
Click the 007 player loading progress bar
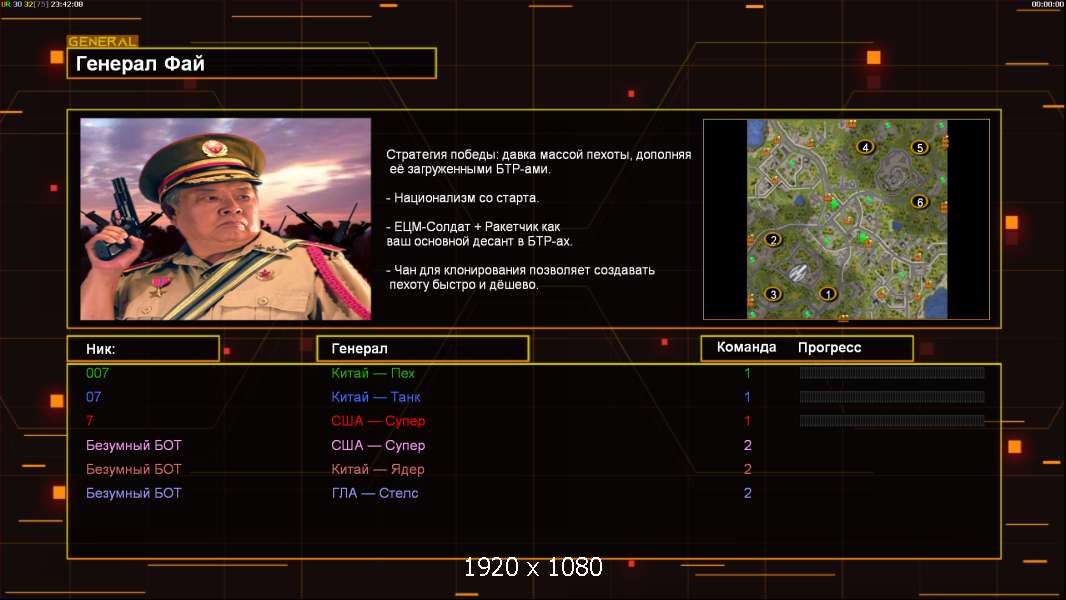[x=892, y=372]
